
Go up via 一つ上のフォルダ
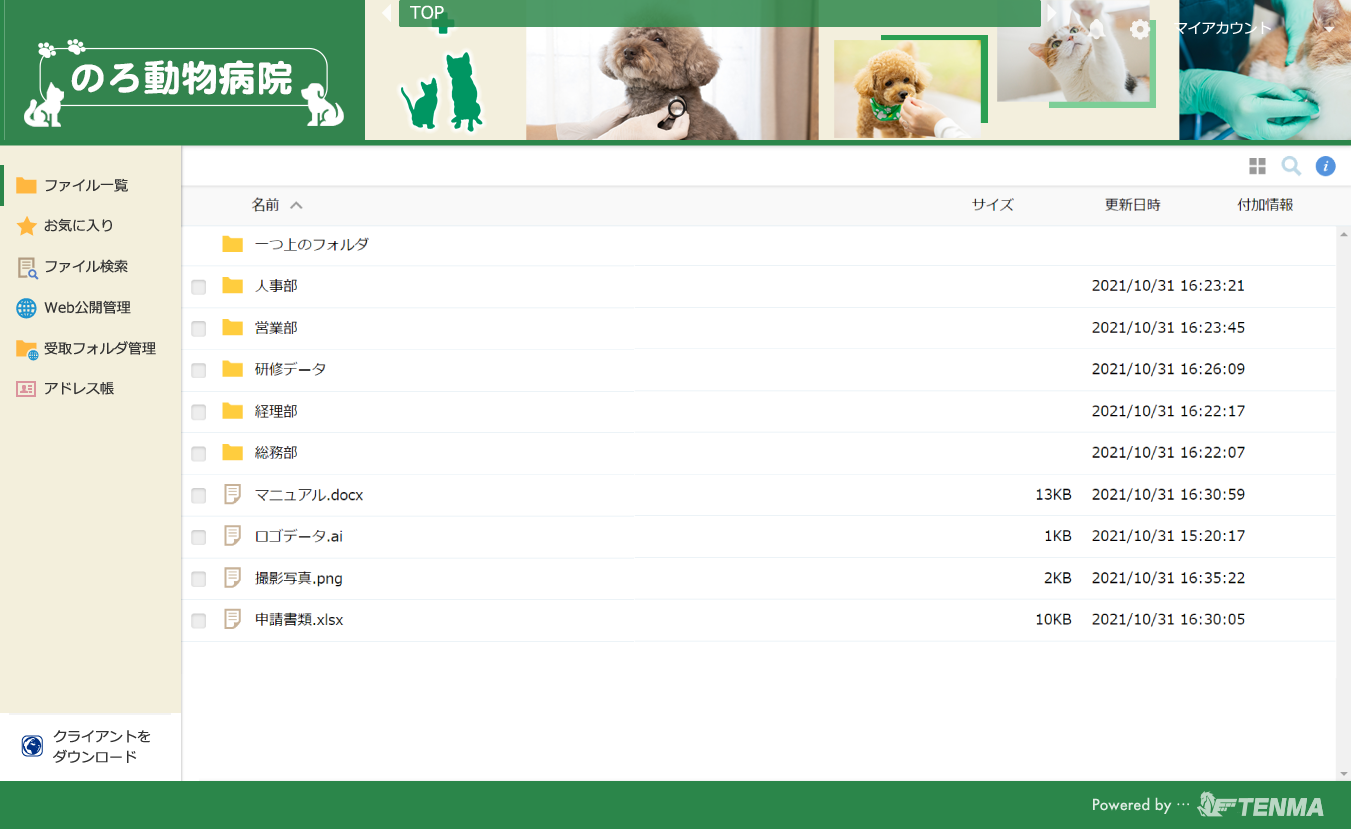312,244
